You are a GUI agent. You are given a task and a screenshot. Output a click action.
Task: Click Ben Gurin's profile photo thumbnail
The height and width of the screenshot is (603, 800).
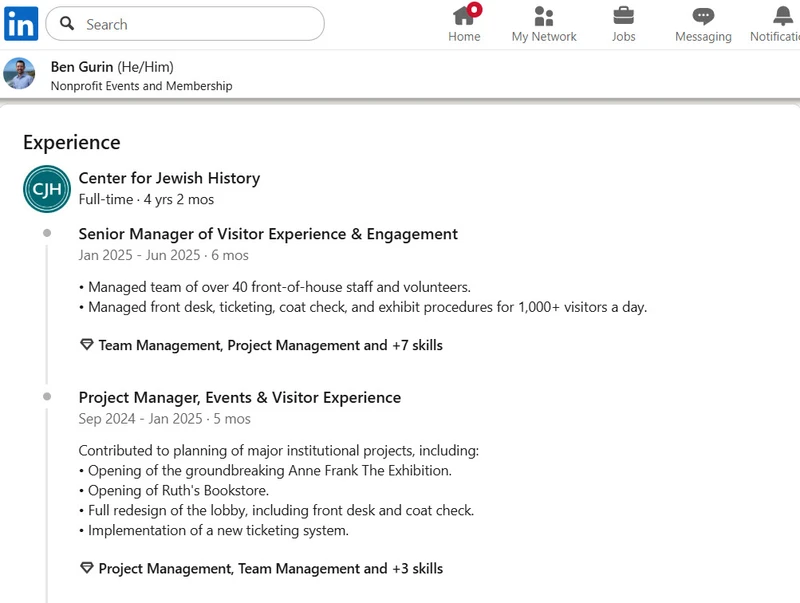click(x=19, y=74)
